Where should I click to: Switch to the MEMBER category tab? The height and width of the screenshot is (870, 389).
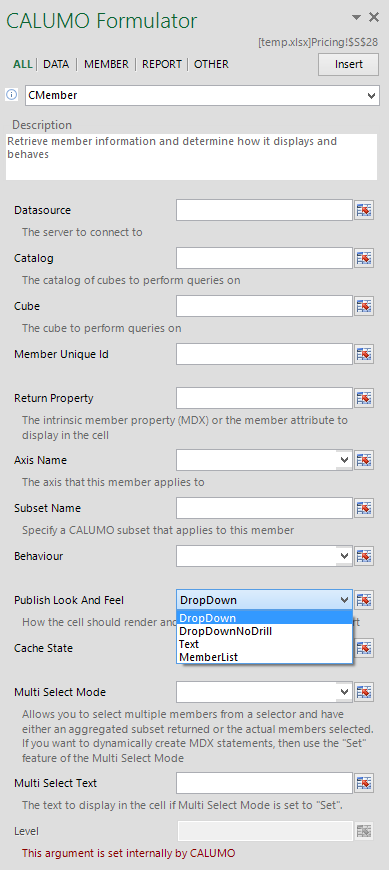(x=106, y=64)
